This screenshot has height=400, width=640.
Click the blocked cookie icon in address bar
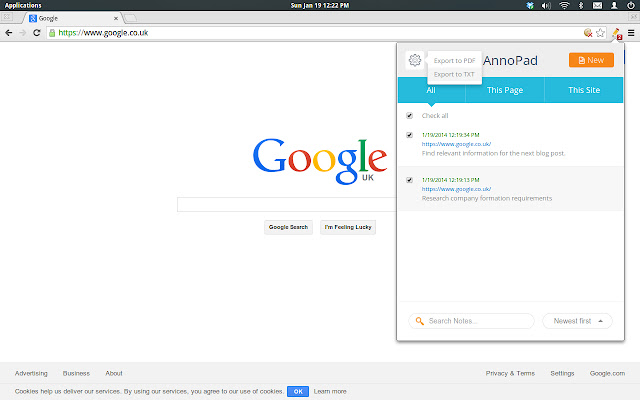tap(588, 33)
